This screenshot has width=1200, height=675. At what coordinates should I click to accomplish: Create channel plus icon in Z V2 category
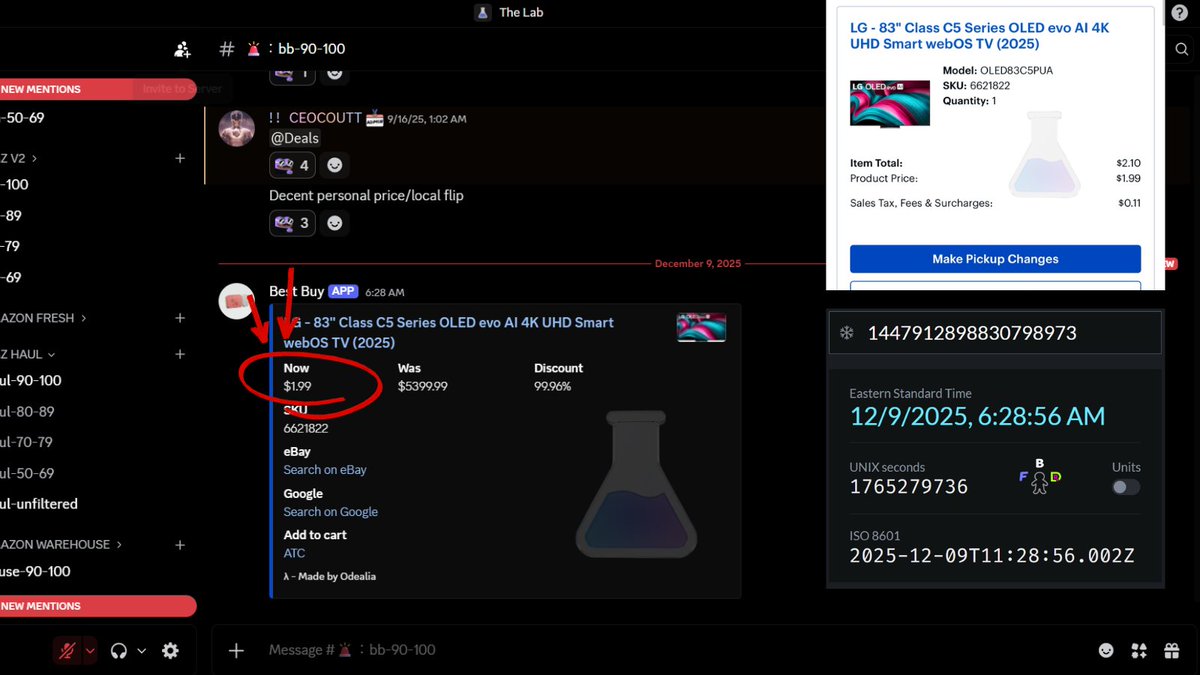[x=180, y=158]
